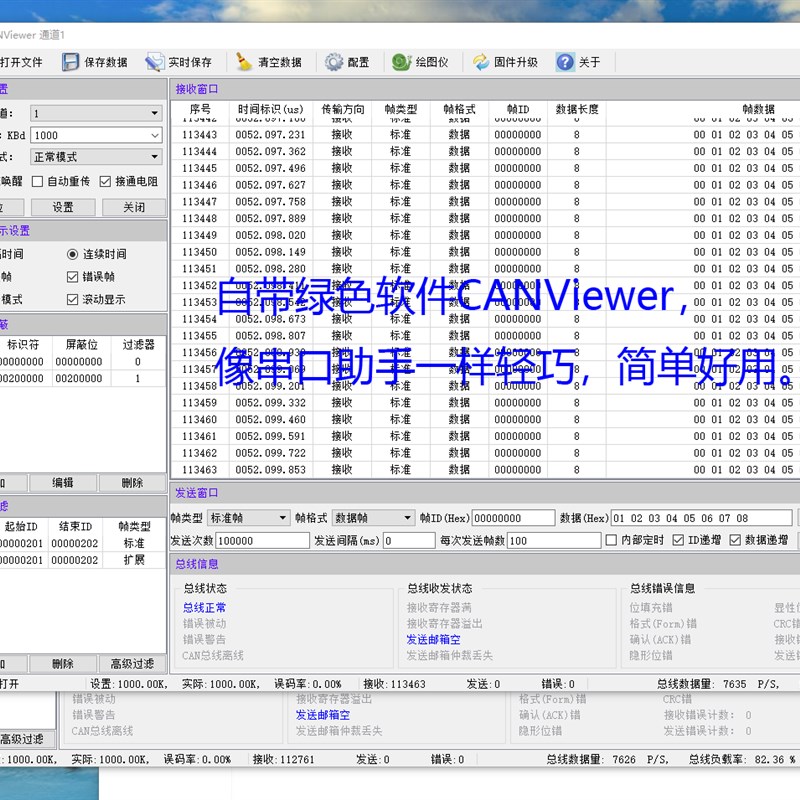
Task: Toggle 自动重传 checkbox
Action: [37, 182]
